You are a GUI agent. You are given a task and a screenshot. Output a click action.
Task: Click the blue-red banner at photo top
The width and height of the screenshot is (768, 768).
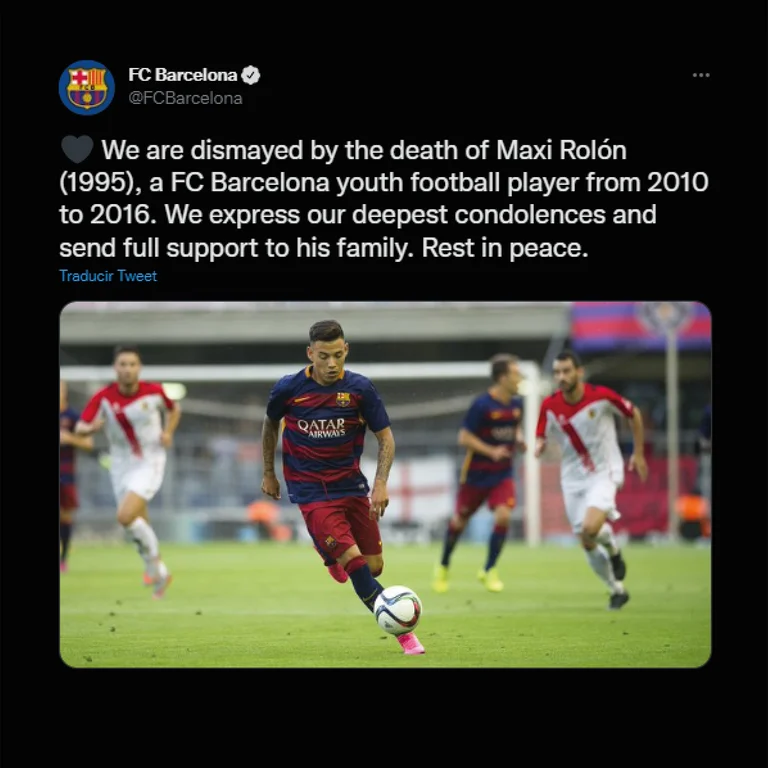pyautogui.click(x=641, y=326)
